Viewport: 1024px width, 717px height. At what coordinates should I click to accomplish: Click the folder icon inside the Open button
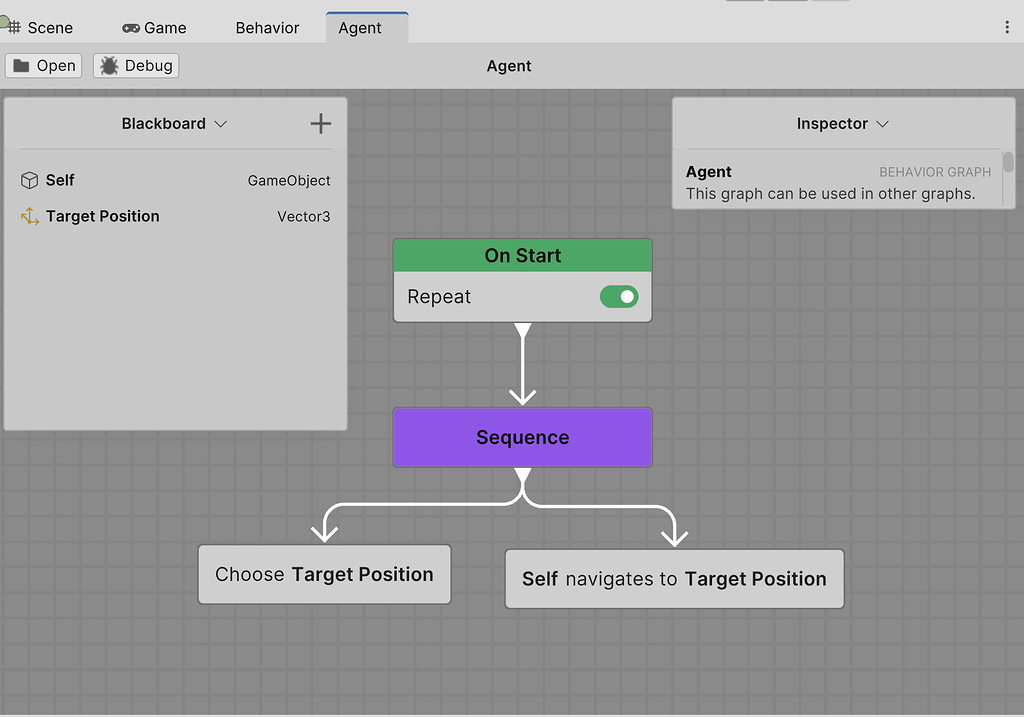point(22,65)
